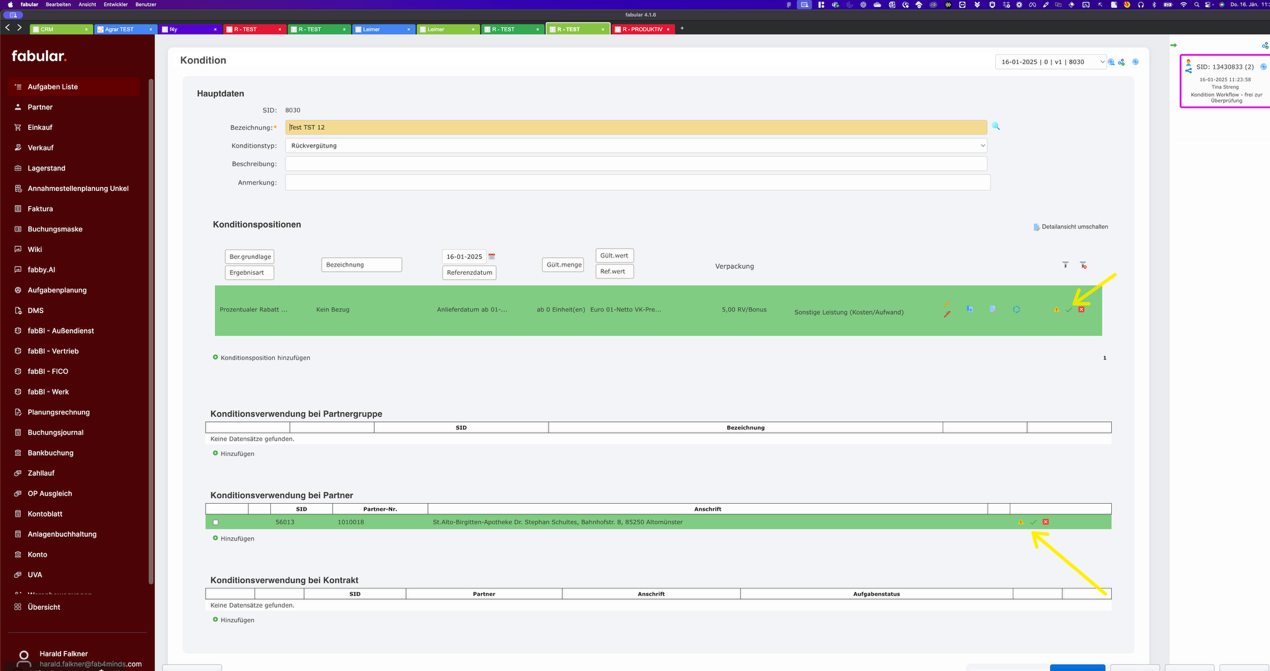This screenshot has width=1270, height=671.
Task: Switch to the CRM tab
Action: 60,29
